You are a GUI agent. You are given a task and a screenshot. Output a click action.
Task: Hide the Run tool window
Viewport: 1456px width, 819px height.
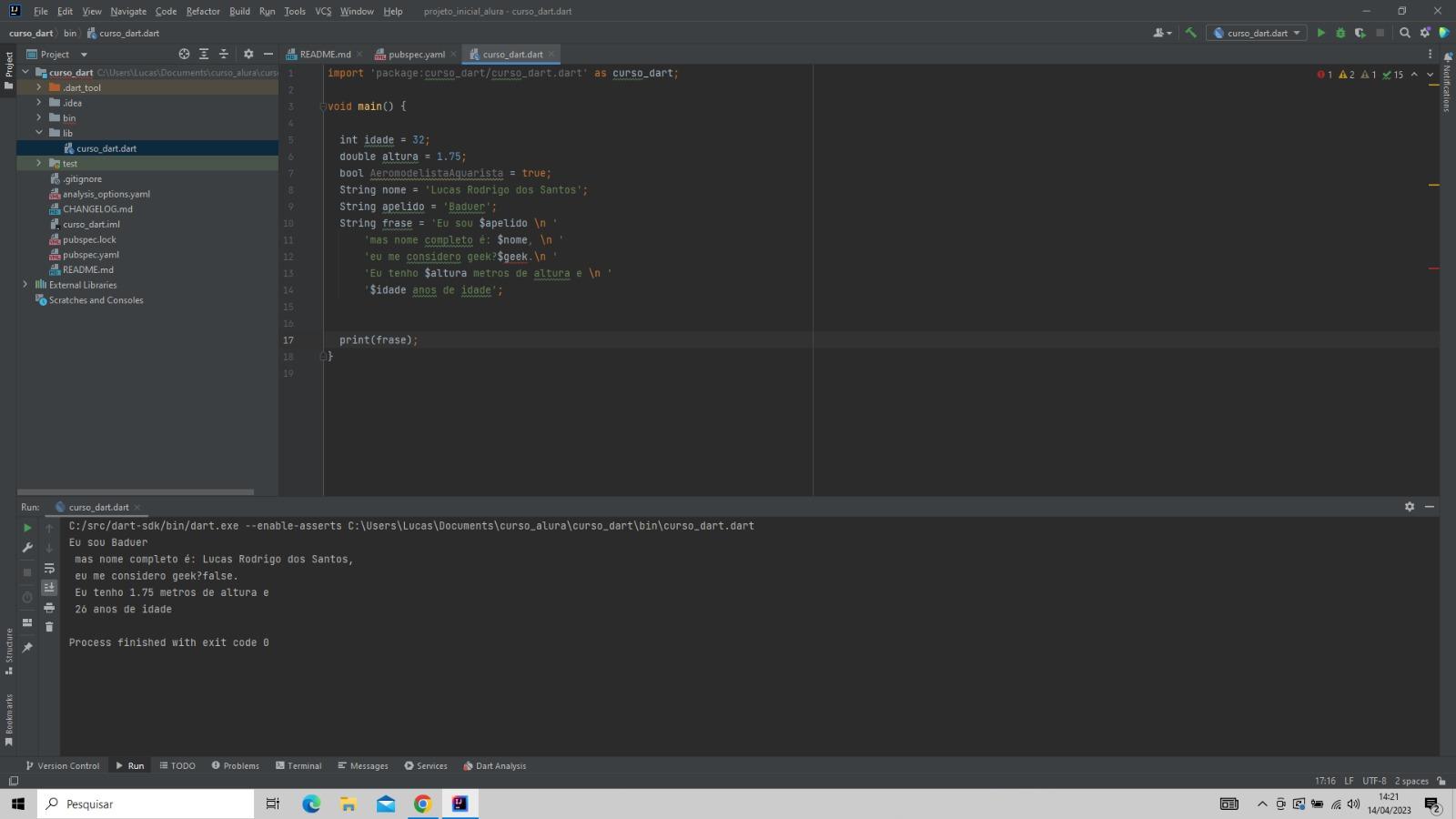[x=1430, y=507]
